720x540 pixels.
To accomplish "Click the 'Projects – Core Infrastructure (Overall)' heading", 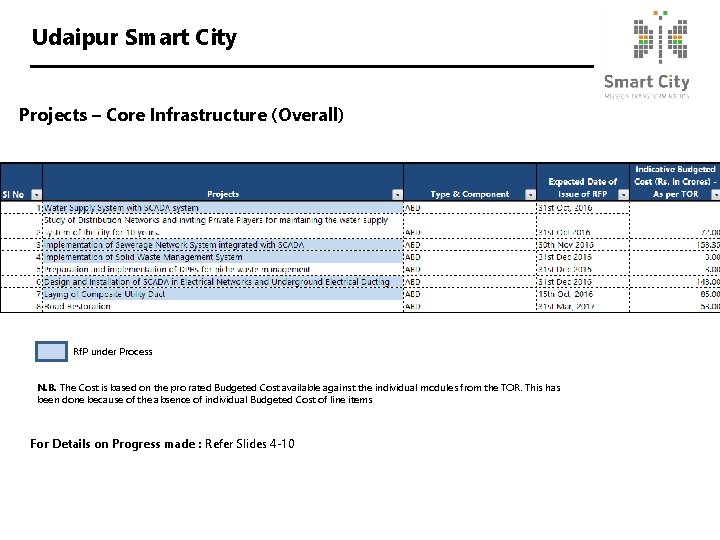I will (x=181, y=115).
